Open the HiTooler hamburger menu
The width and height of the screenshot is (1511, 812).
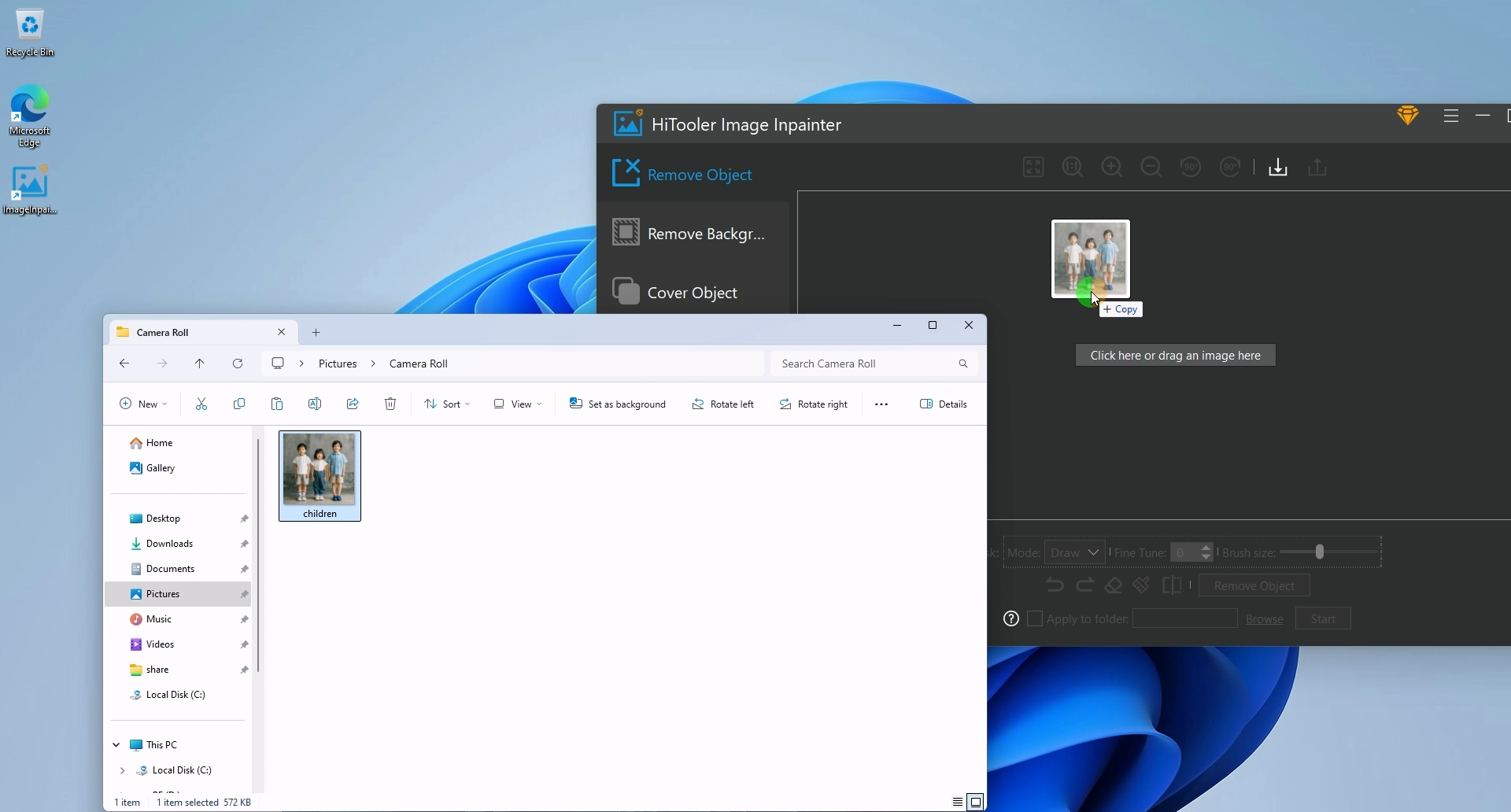click(1451, 116)
